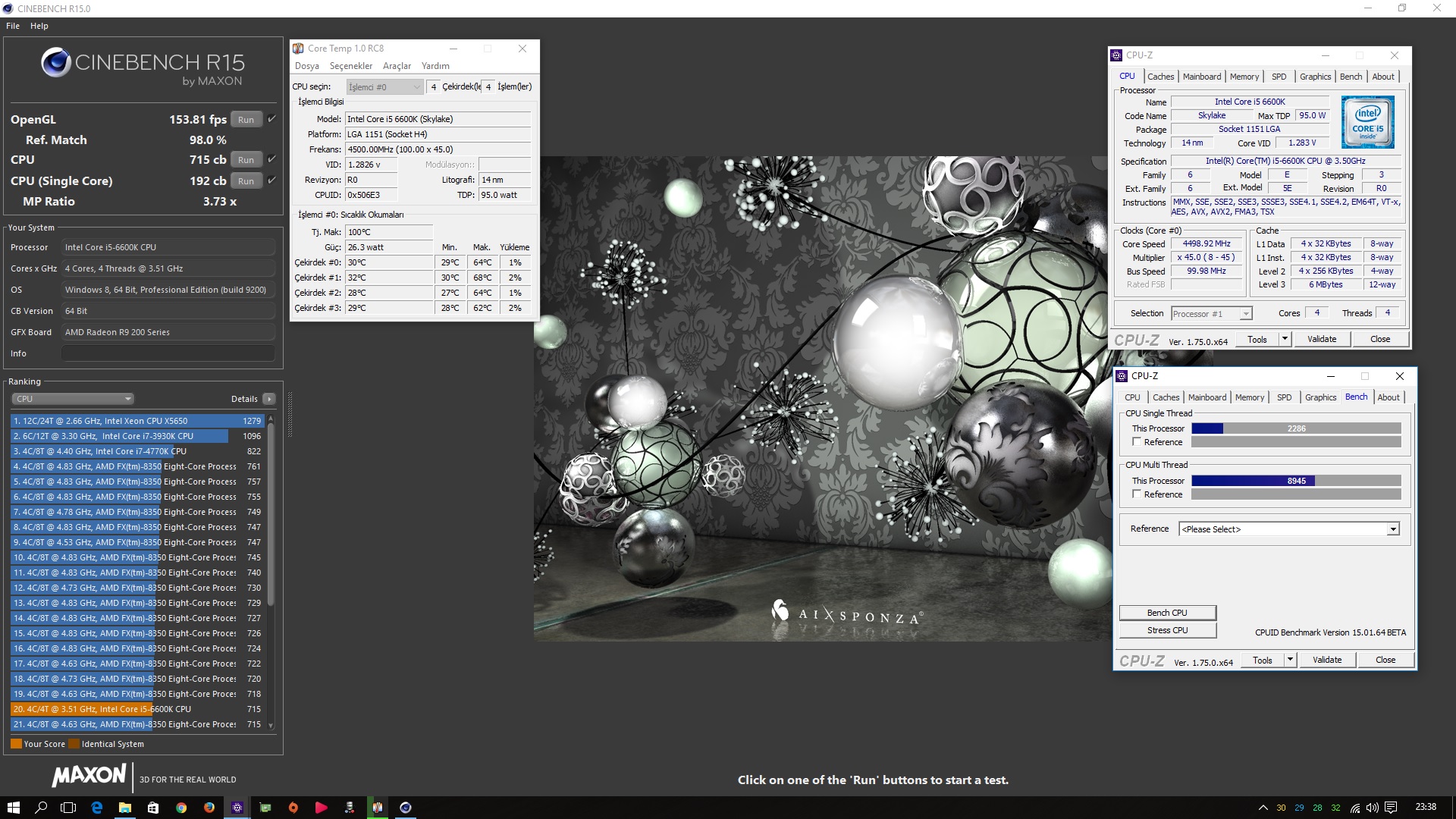
Task: Toggle CPU (Single Core) test checkbox
Action: point(271,180)
